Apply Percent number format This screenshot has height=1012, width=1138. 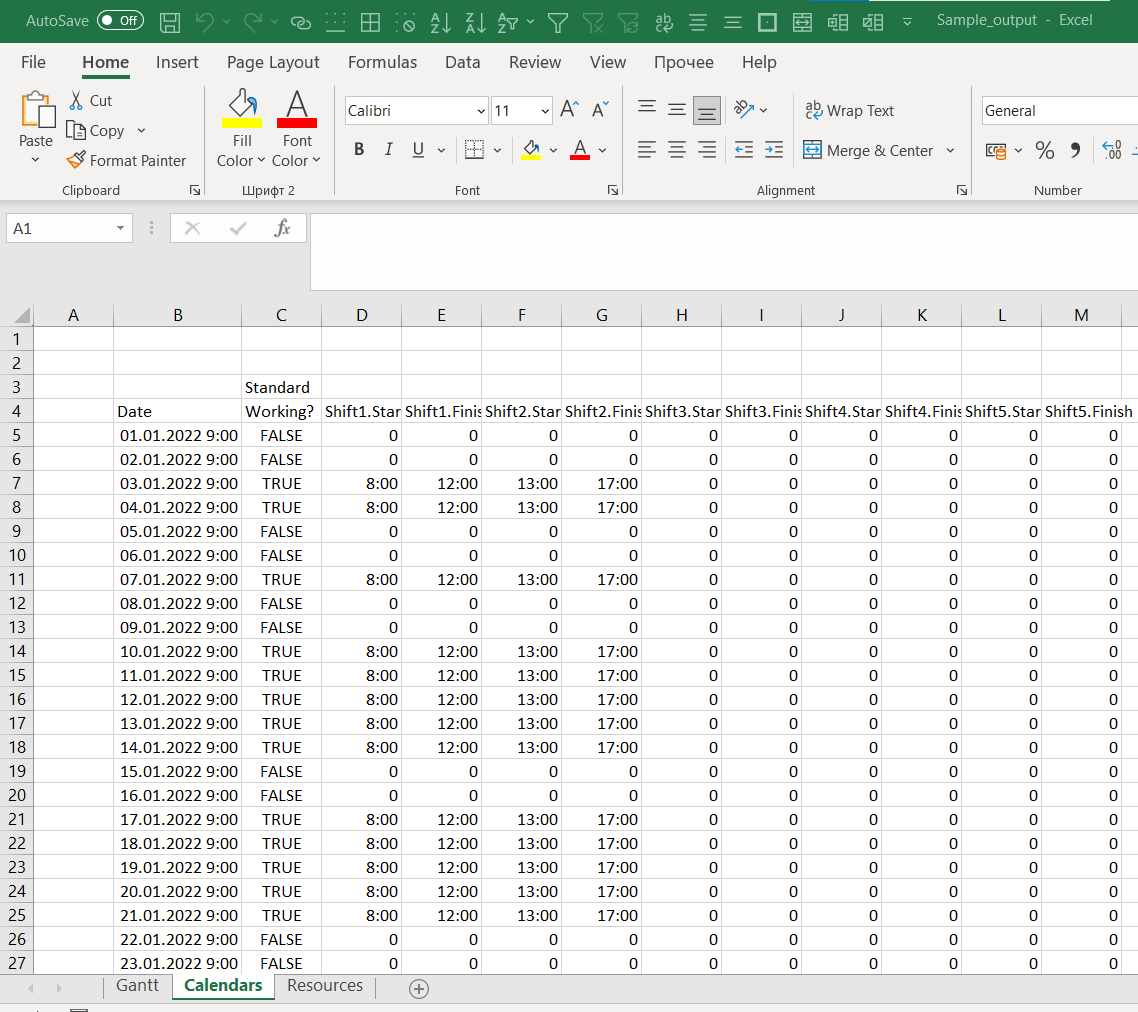click(1045, 150)
